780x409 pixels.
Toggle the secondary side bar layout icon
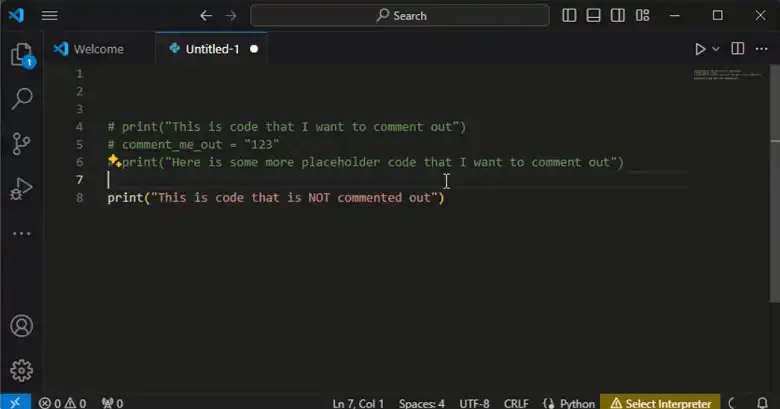pyautogui.click(x=618, y=15)
